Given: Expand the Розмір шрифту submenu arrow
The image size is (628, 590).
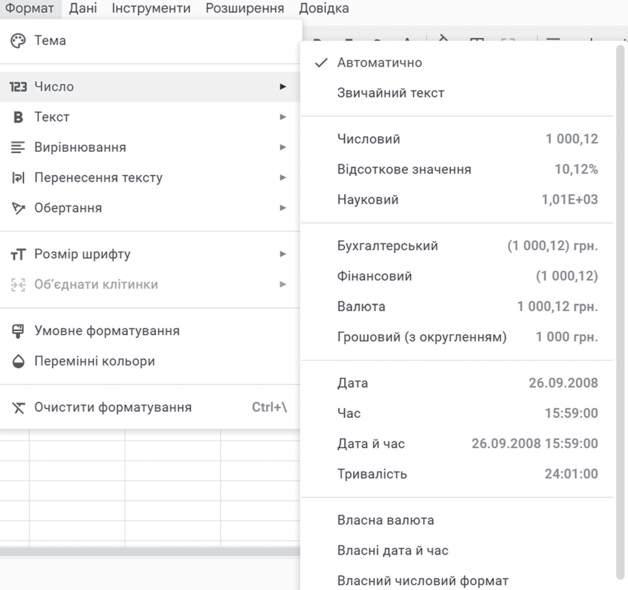Looking at the screenshot, I should (283, 254).
